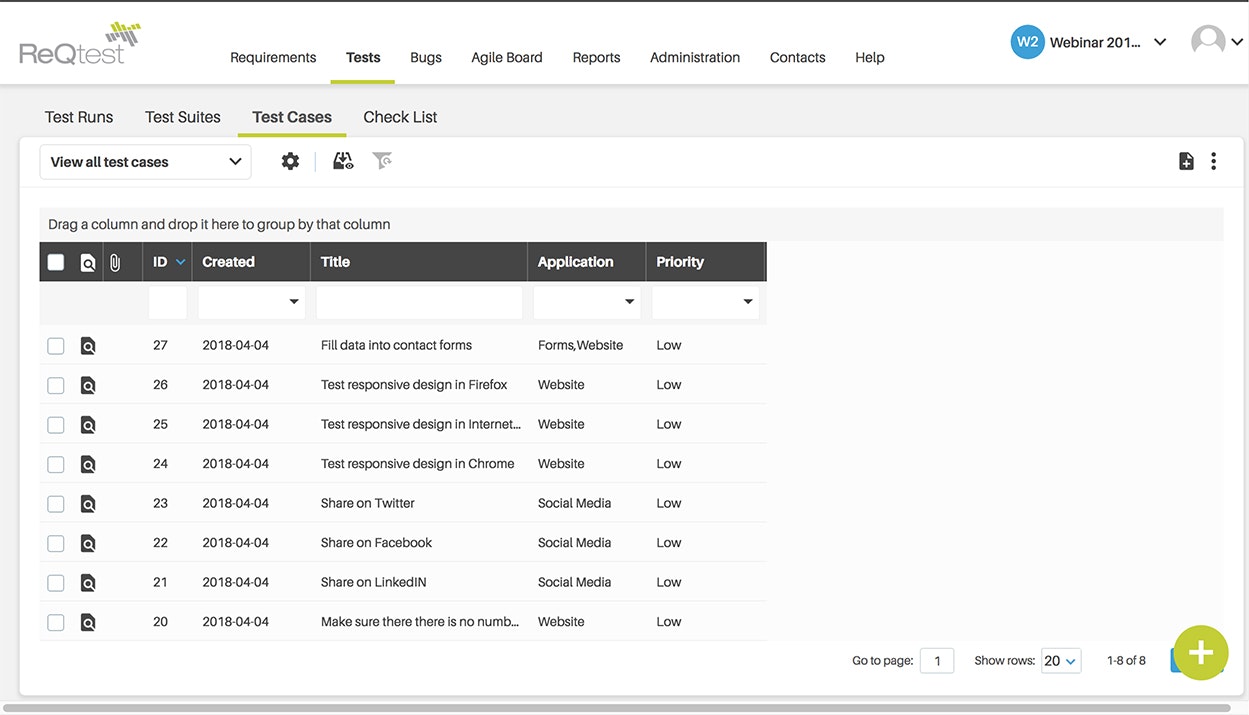Click 'Share on LinkedIN' title
Image resolution: width=1249 pixels, height=715 pixels.
pyautogui.click(x=373, y=582)
